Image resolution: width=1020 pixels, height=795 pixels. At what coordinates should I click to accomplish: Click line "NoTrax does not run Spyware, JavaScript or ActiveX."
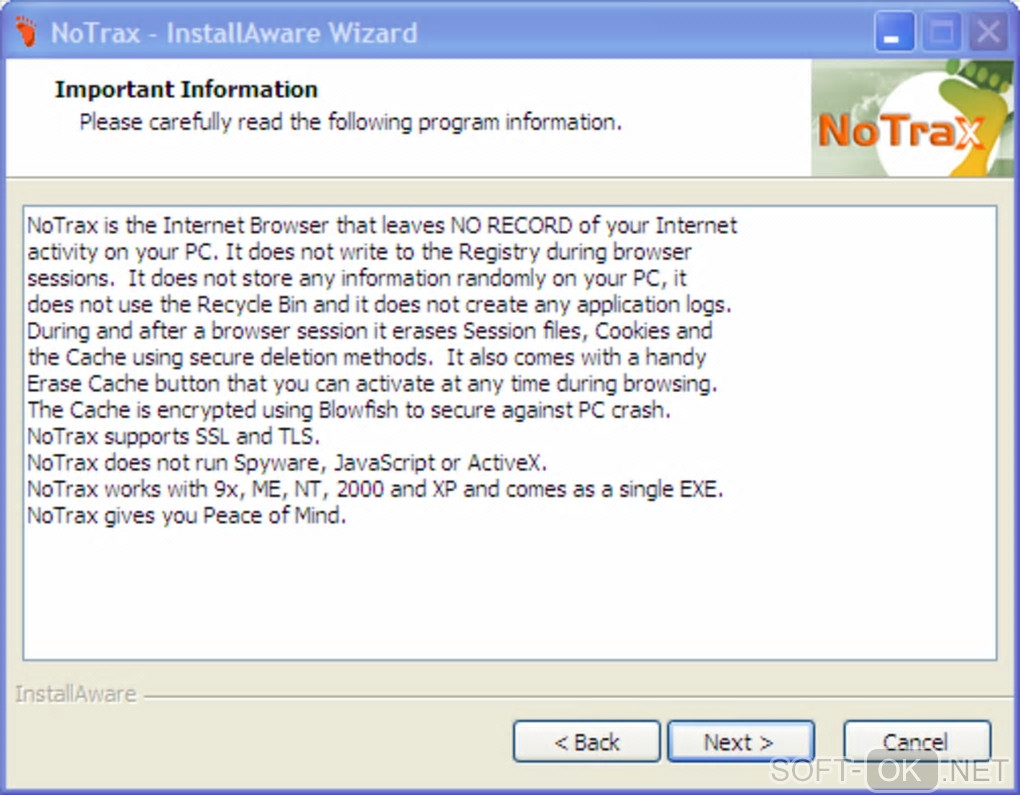[287, 463]
